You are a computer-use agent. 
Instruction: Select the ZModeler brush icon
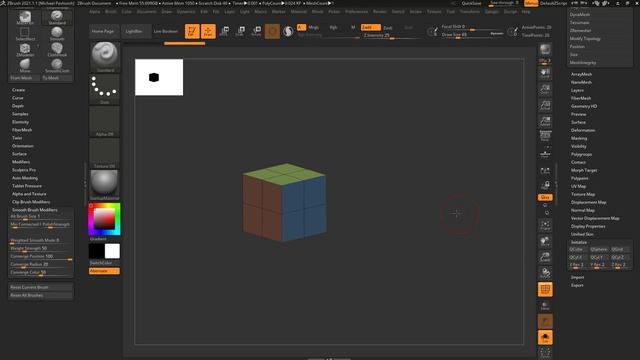coord(25,49)
